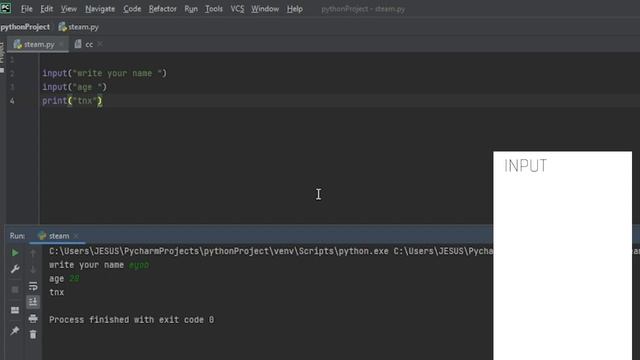Viewport: 640px width, 360px height.
Task: Close the steam.py editor tab
Action: click(61, 44)
